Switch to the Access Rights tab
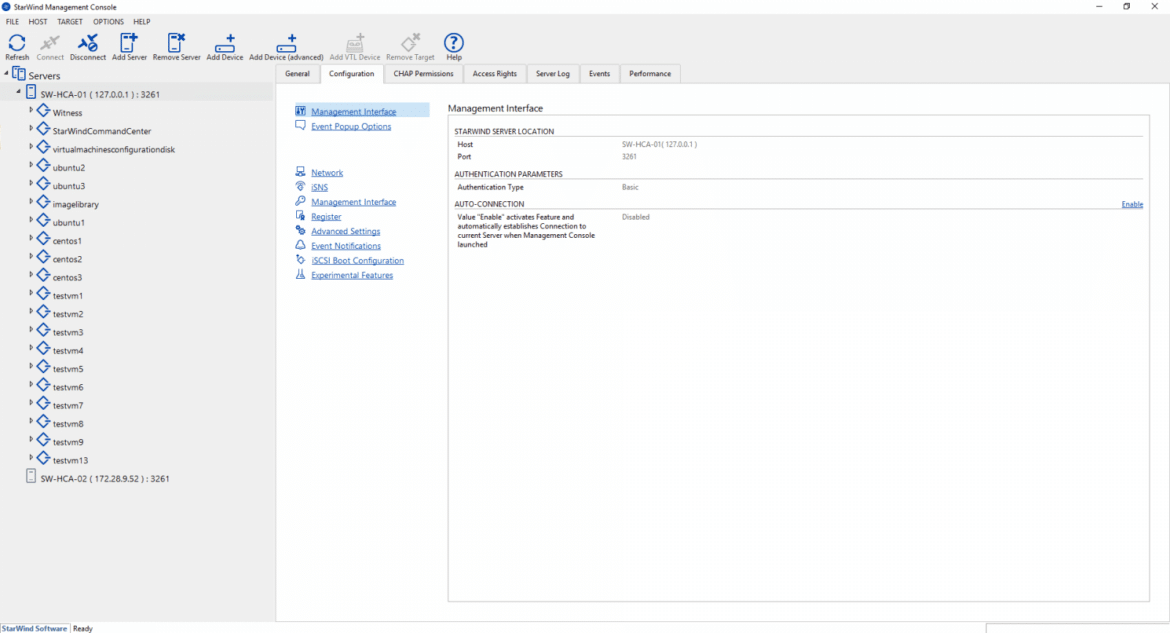Image resolution: width=1170 pixels, height=633 pixels. pos(495,74)
